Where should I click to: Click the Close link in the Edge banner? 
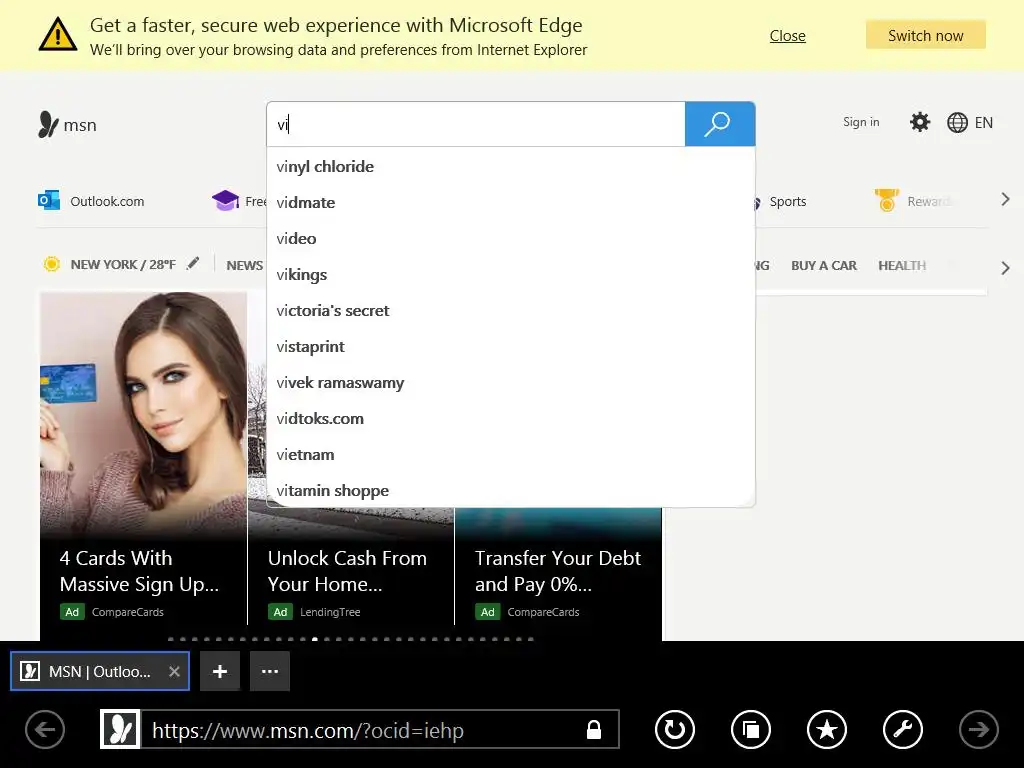pos(787,35)
